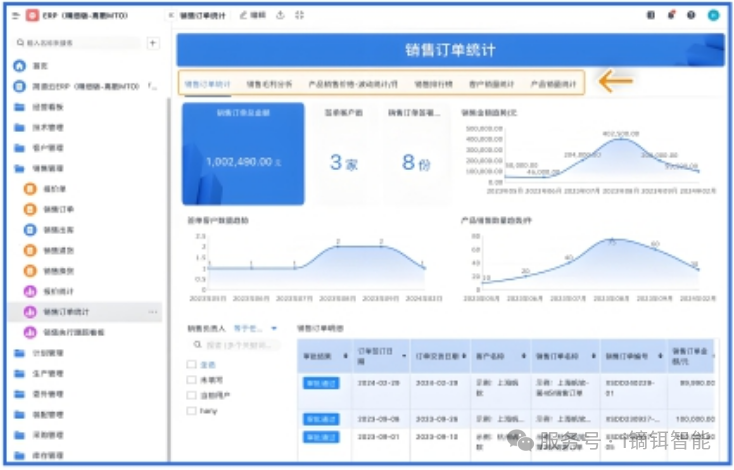Click the 编辑 edit button
This screenshot has width=734, height=470.
(x=252, y=15)
